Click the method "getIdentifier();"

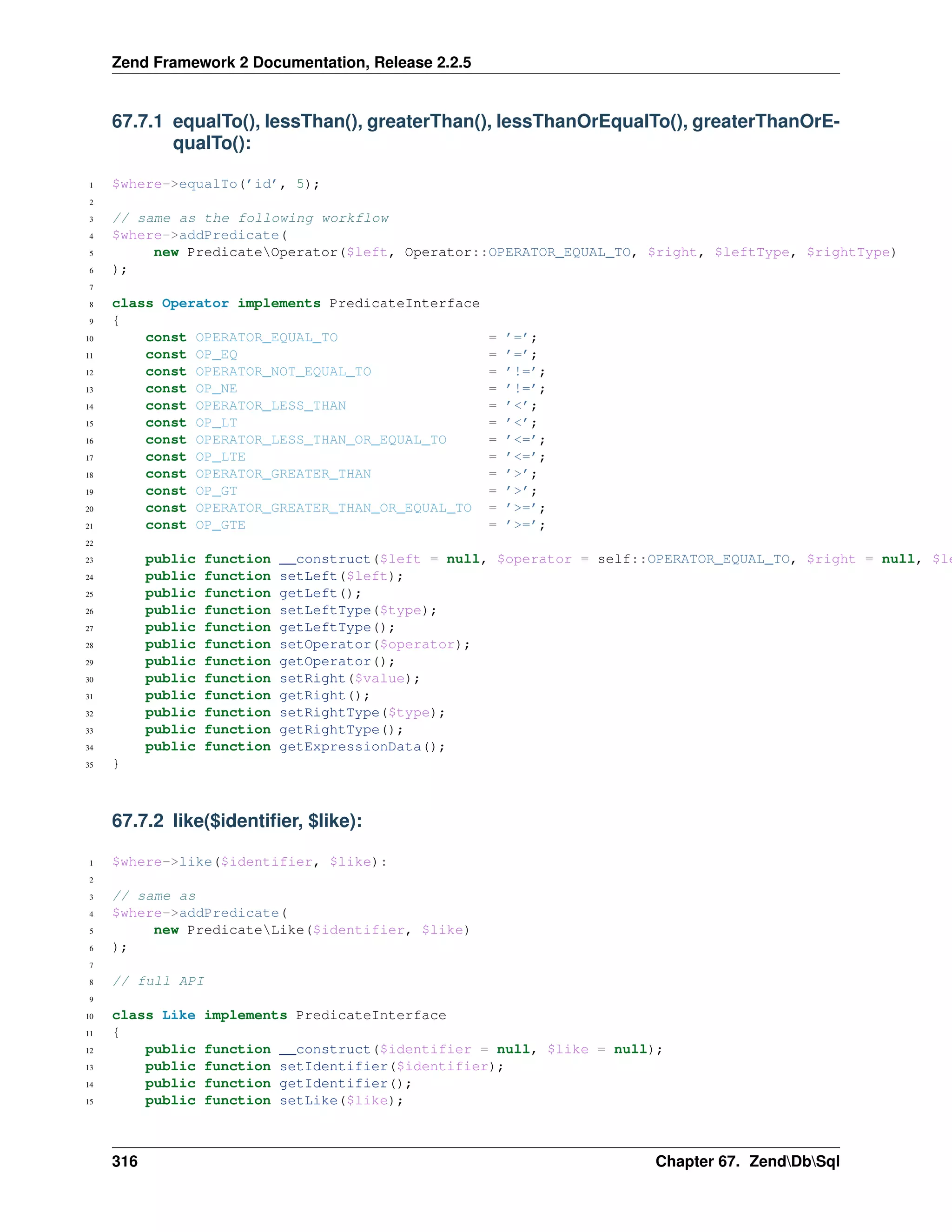(346, 1084)
